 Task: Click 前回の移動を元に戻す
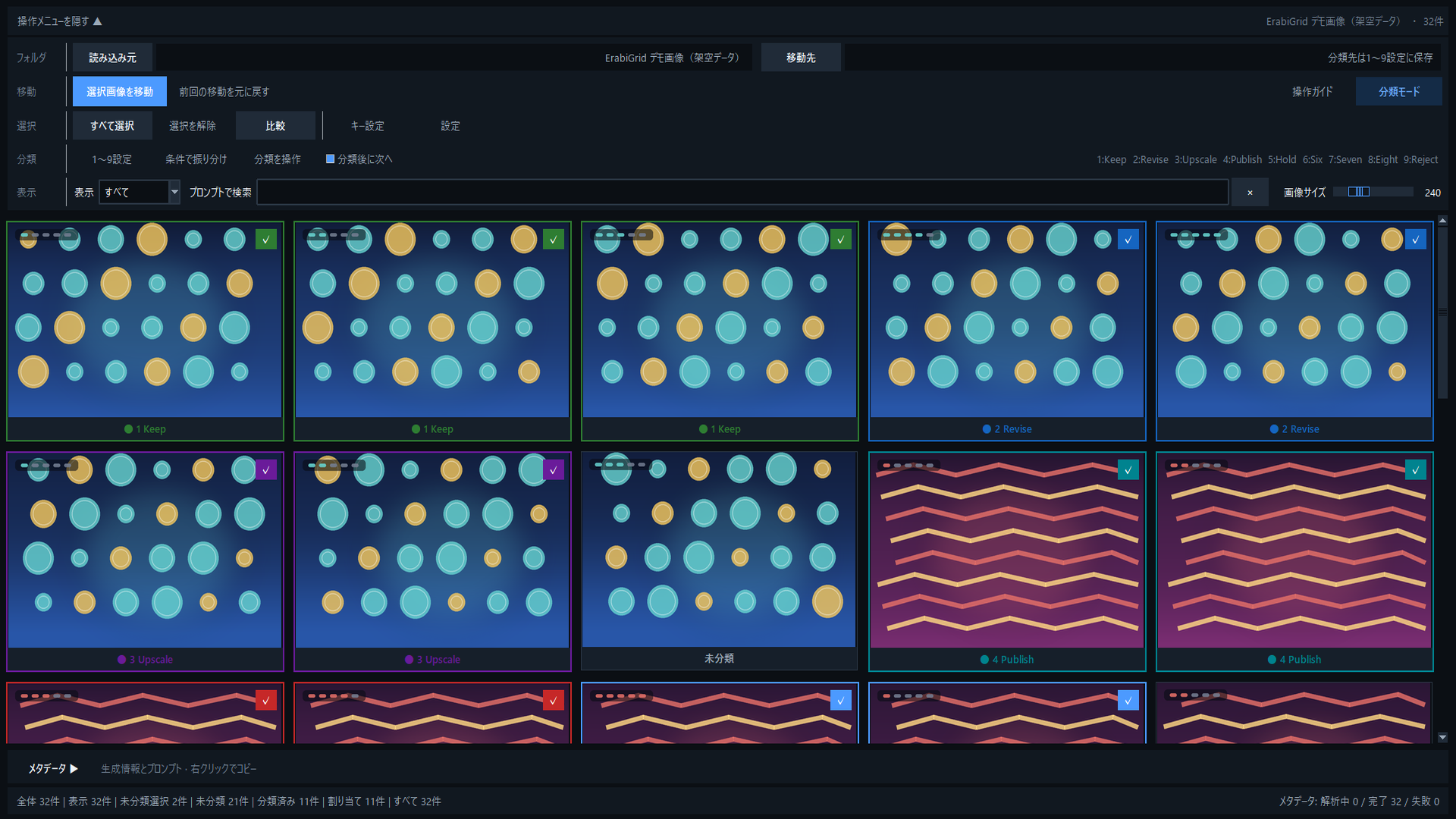pos(224,92)
